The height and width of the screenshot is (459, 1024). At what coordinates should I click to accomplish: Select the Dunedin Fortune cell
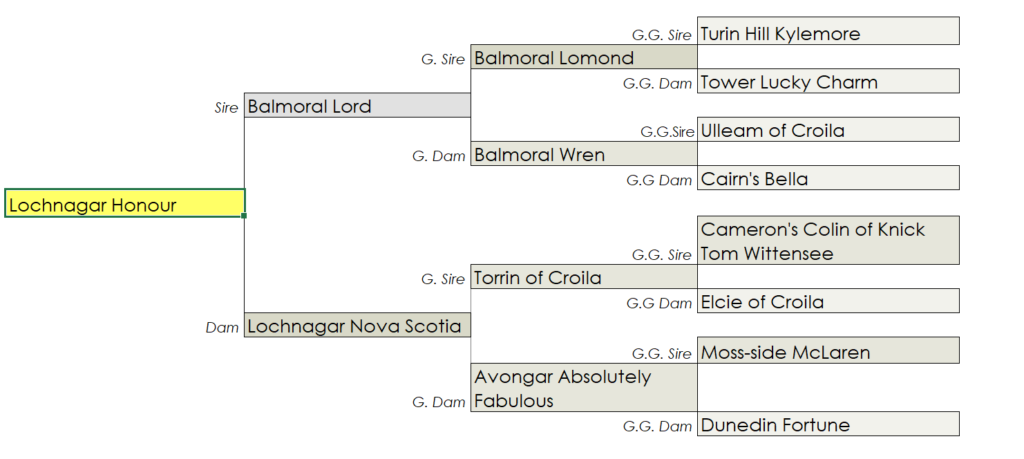[828, 424]
